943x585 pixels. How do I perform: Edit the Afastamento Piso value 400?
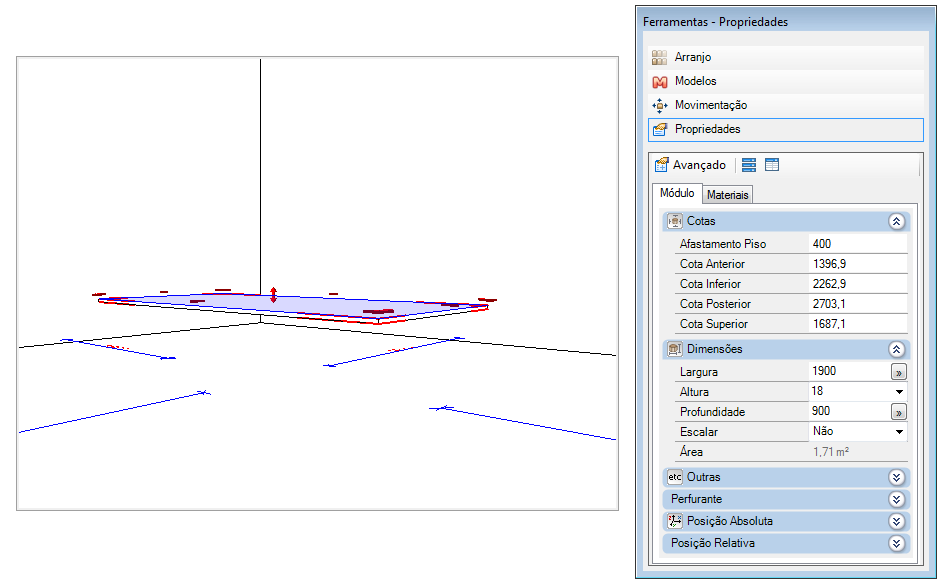pos(858,243)
